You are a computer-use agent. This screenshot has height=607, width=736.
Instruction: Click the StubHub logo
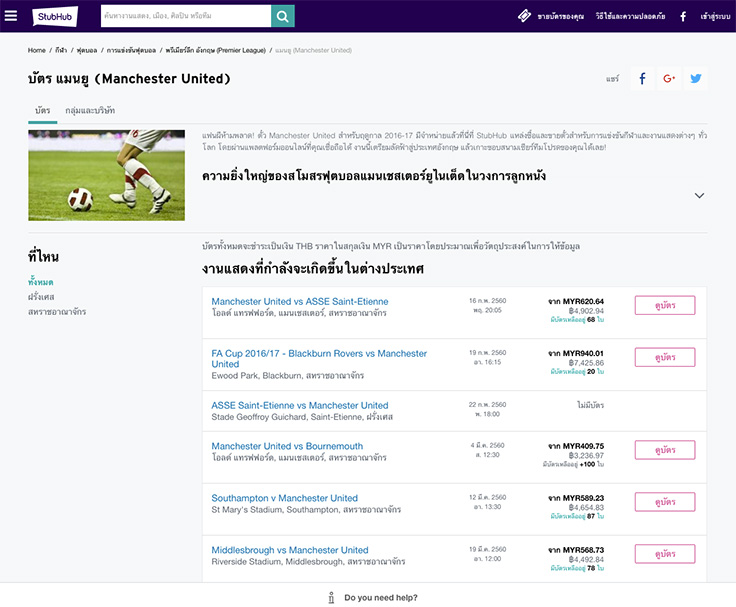55,16
